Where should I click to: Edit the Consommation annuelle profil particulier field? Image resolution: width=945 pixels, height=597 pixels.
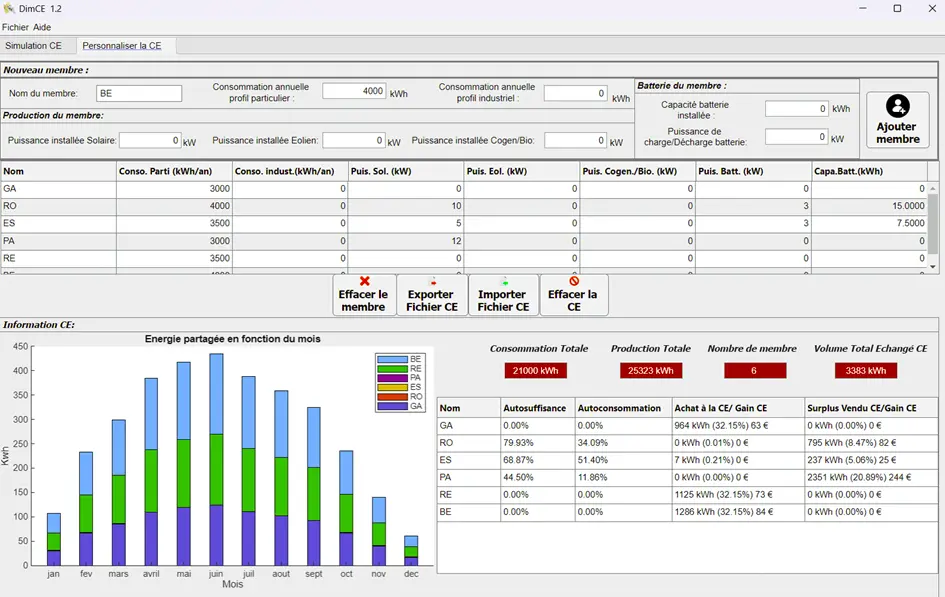[354, 91]
